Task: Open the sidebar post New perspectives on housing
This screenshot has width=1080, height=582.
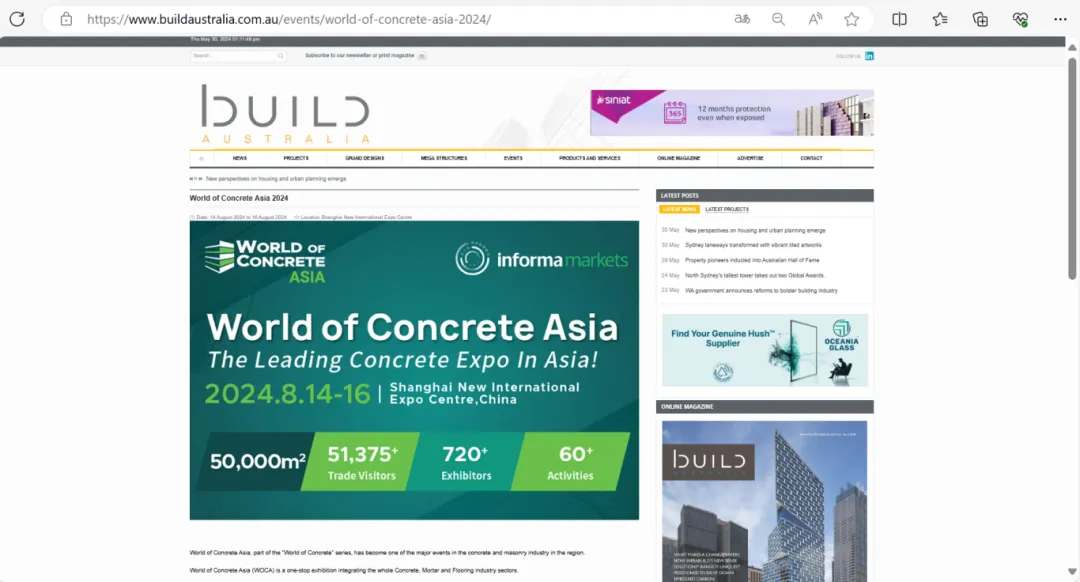Action: tap(755, 231)
